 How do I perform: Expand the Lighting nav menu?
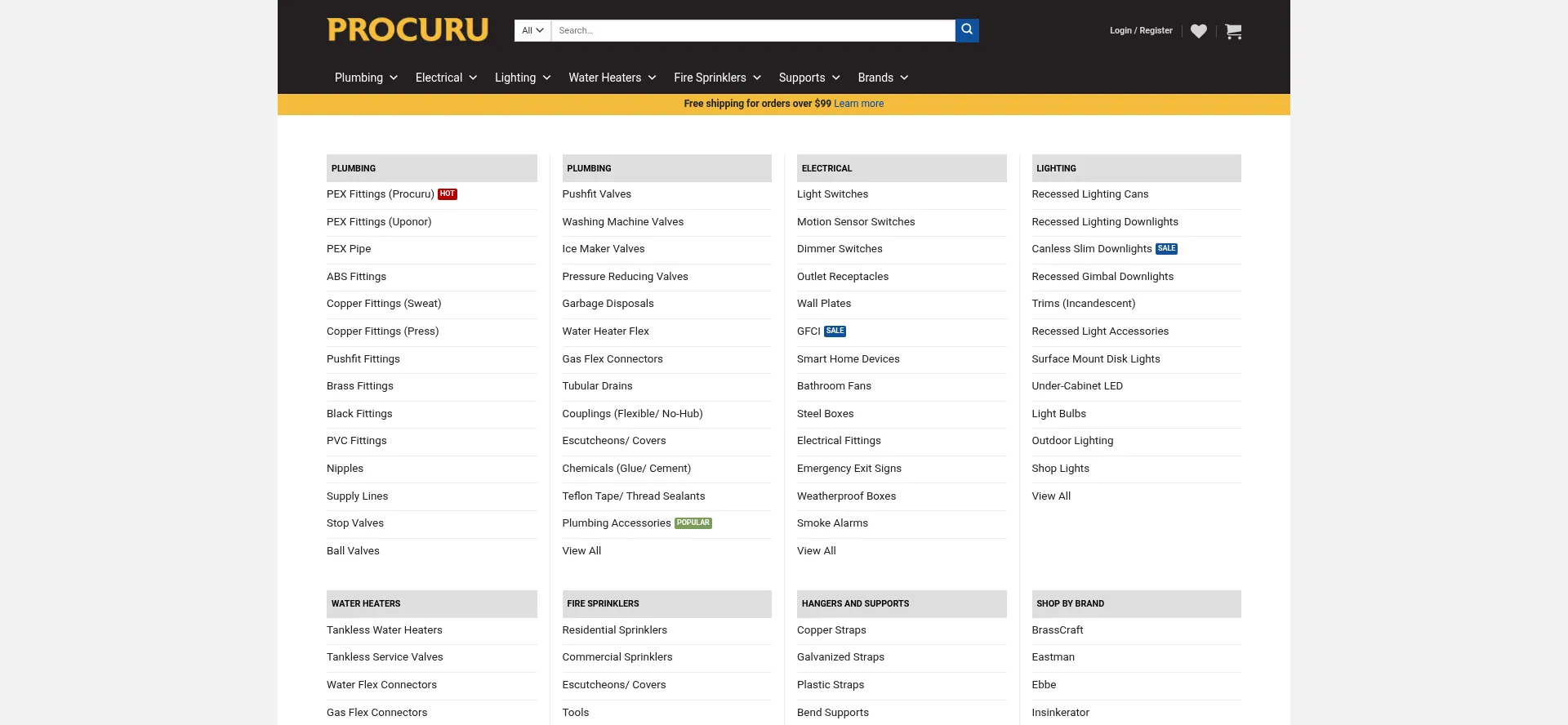pyautogui.click(x=523, y=78)
